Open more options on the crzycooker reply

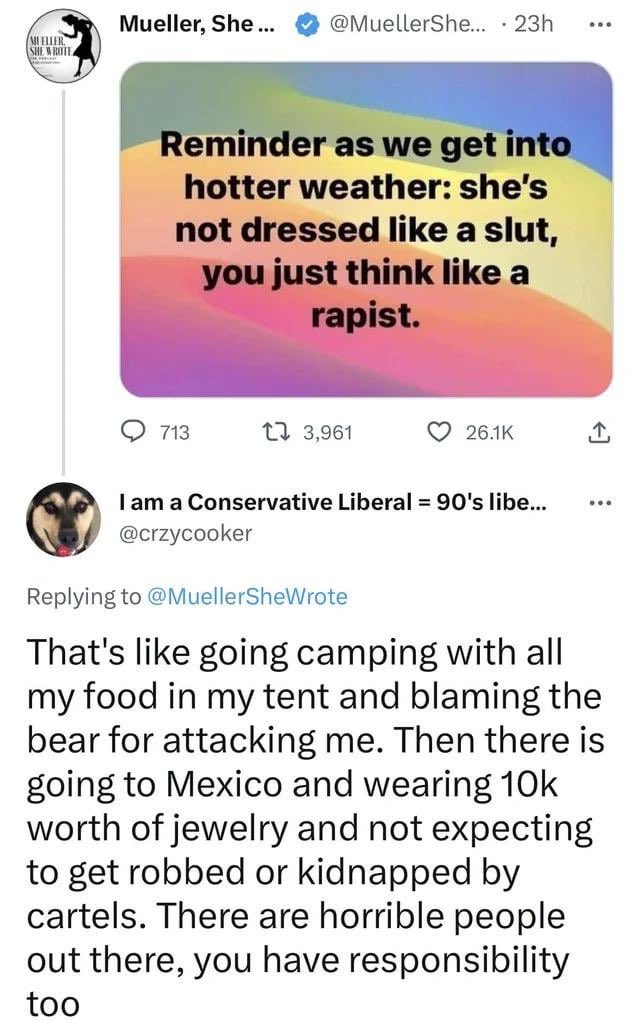coord(600,504)
